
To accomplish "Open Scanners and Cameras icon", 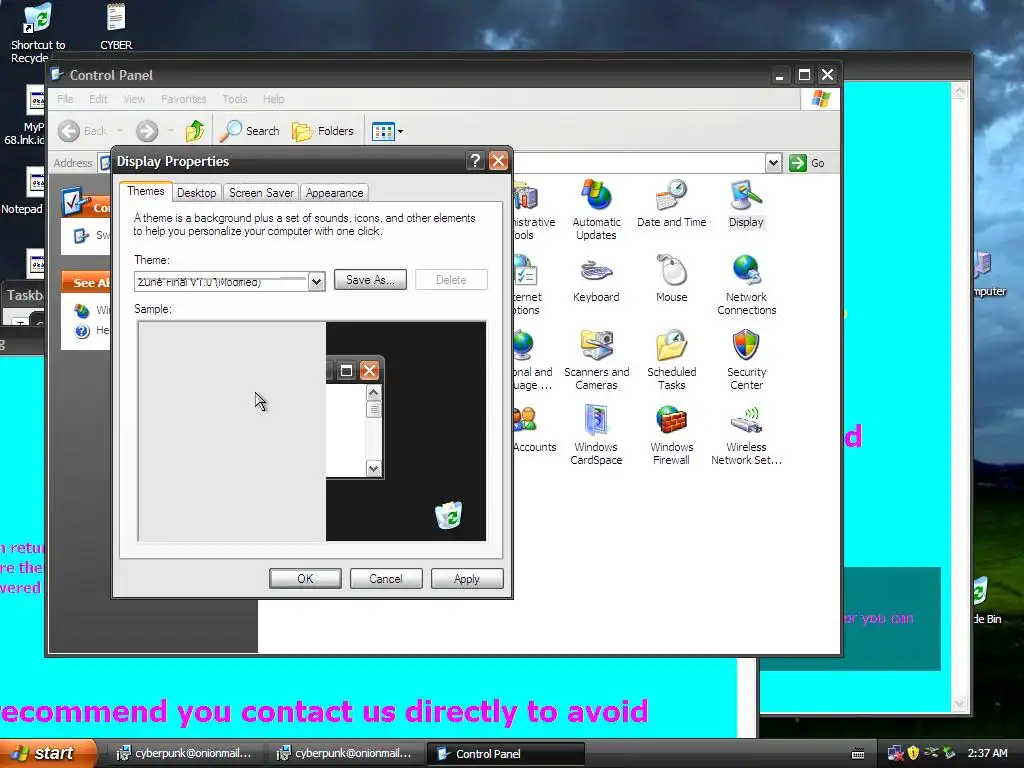I will (596, 360).
